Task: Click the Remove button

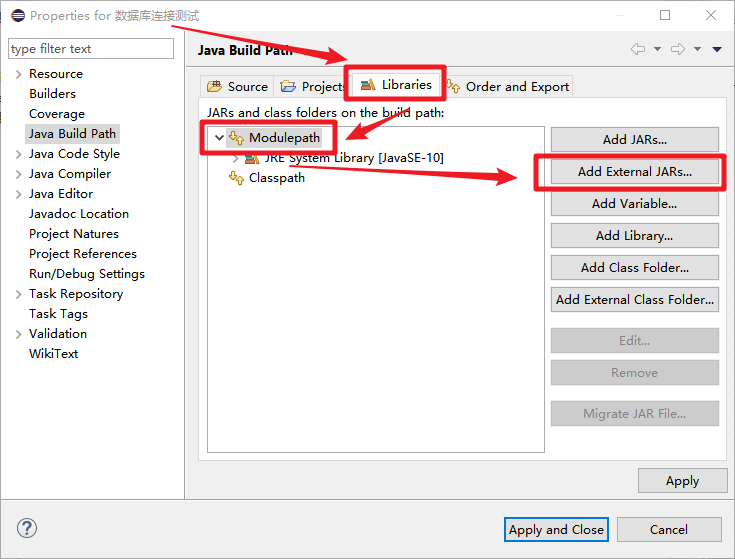Action: 635,373
